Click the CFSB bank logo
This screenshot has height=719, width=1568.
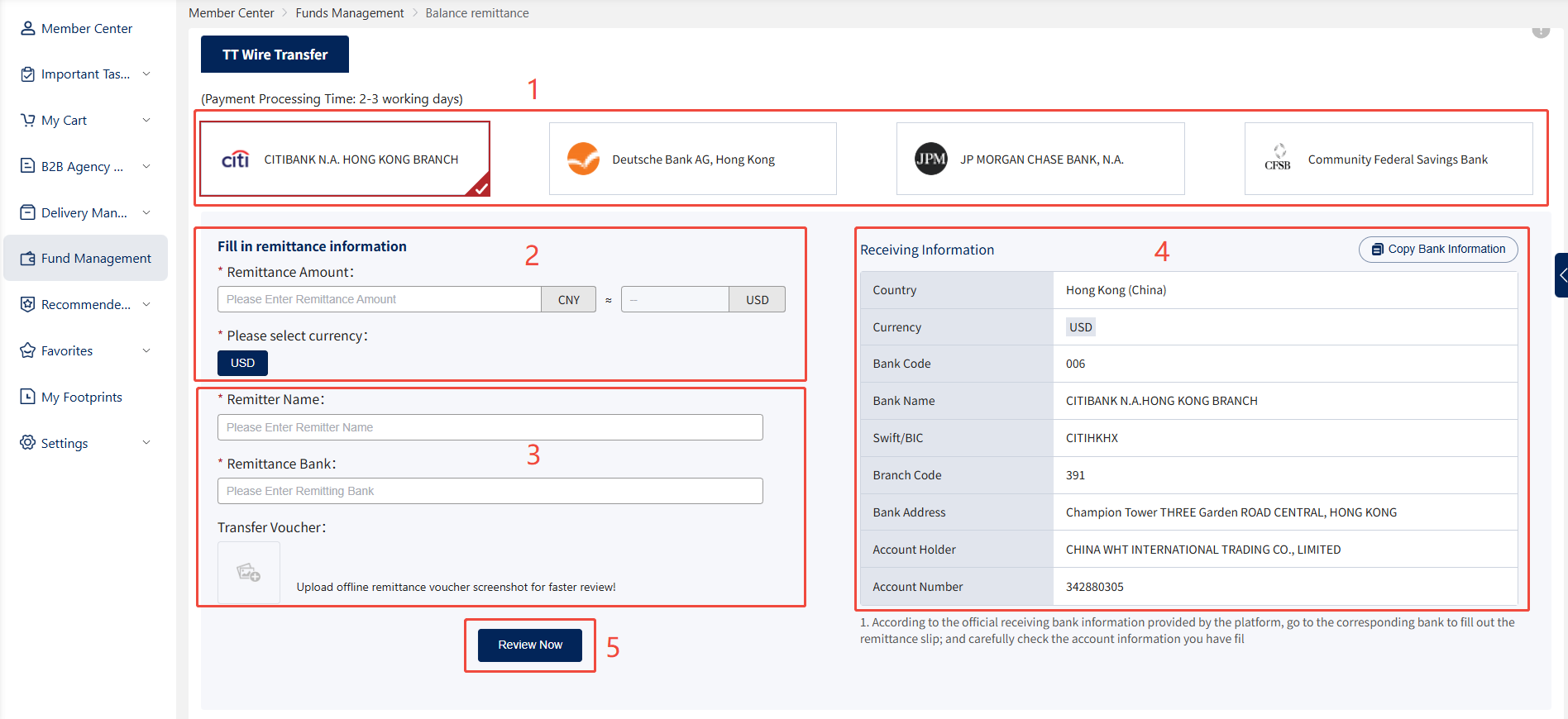pos(1278,158)
